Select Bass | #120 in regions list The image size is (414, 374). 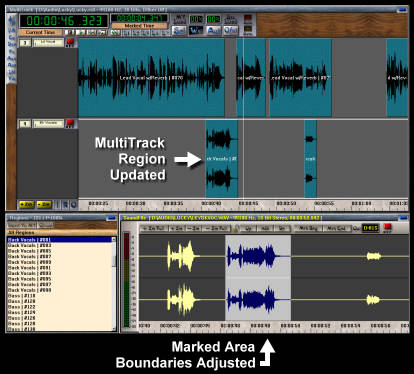pos(59,301)
